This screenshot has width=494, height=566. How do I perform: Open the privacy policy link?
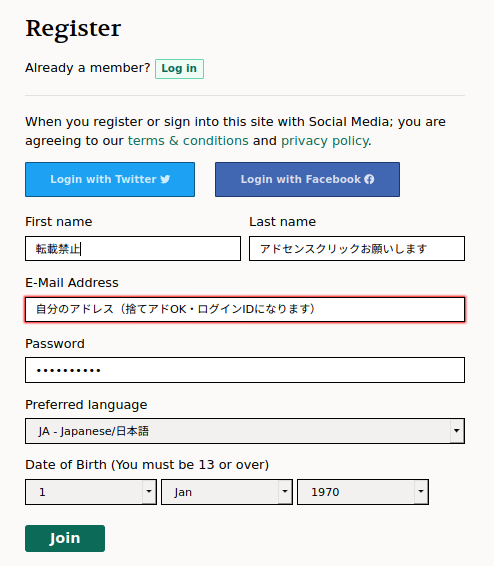tap(325, 140)
